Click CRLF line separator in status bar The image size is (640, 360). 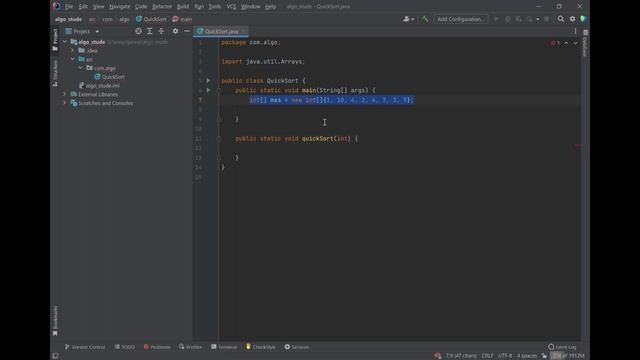pyautogui.click(x=487, y=356)
